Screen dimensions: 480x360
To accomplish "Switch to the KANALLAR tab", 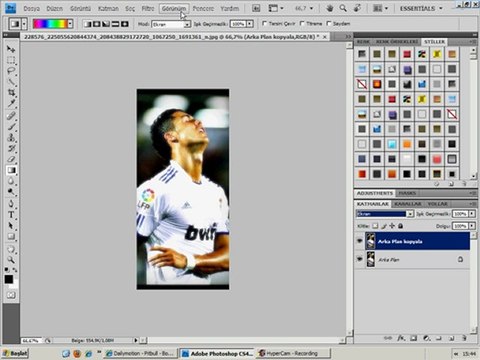I will 408,204.
